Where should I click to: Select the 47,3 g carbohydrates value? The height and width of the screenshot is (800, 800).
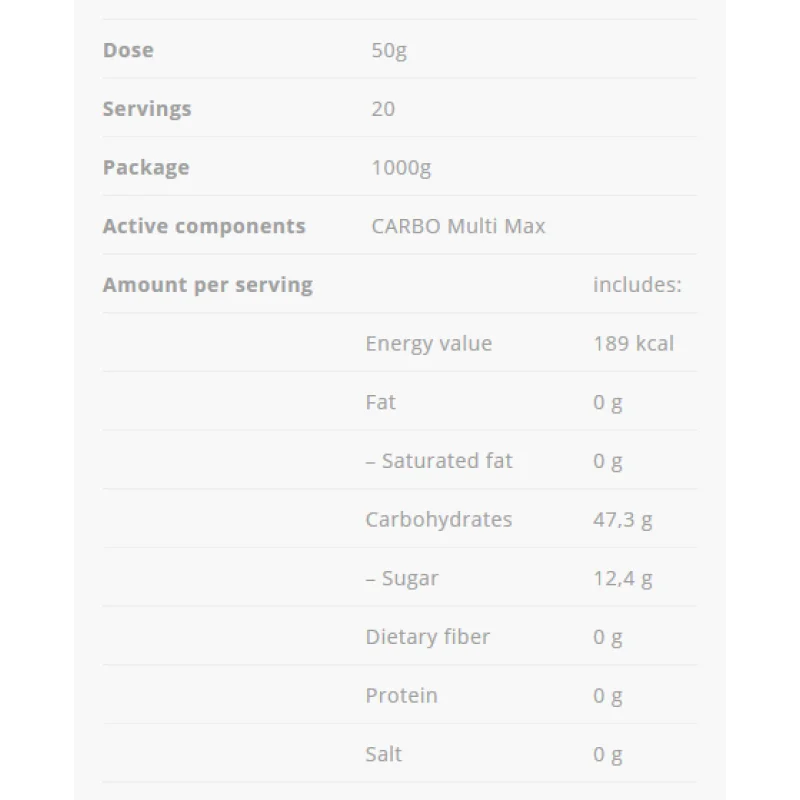pos(622,520)
